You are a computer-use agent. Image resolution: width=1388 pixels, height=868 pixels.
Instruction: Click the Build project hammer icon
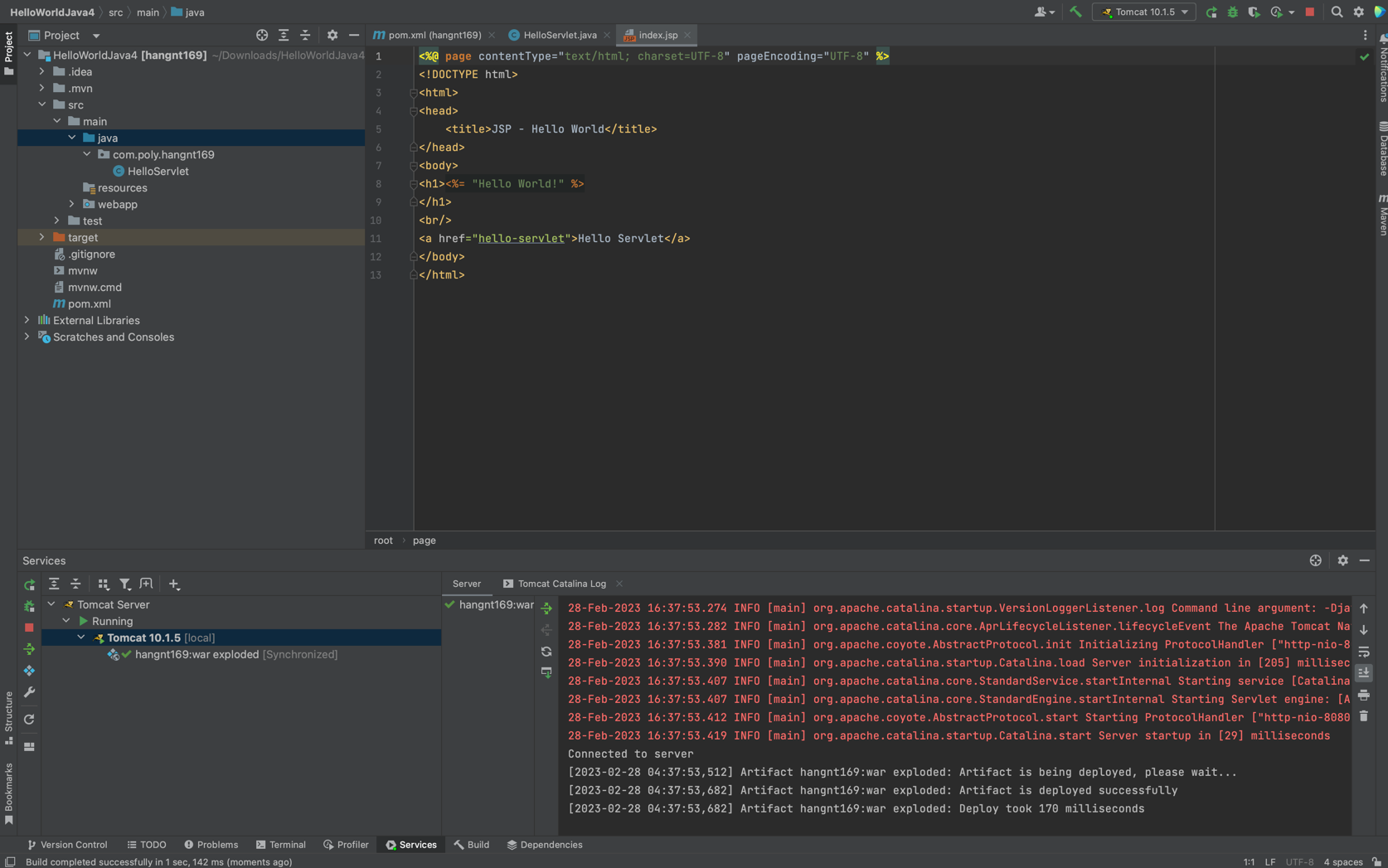point(1075,12)
